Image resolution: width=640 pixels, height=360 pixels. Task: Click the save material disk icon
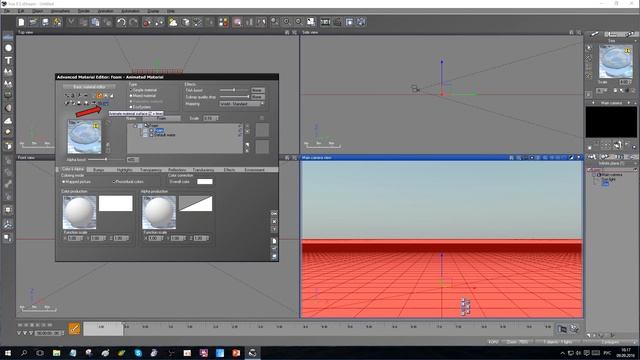274,256
